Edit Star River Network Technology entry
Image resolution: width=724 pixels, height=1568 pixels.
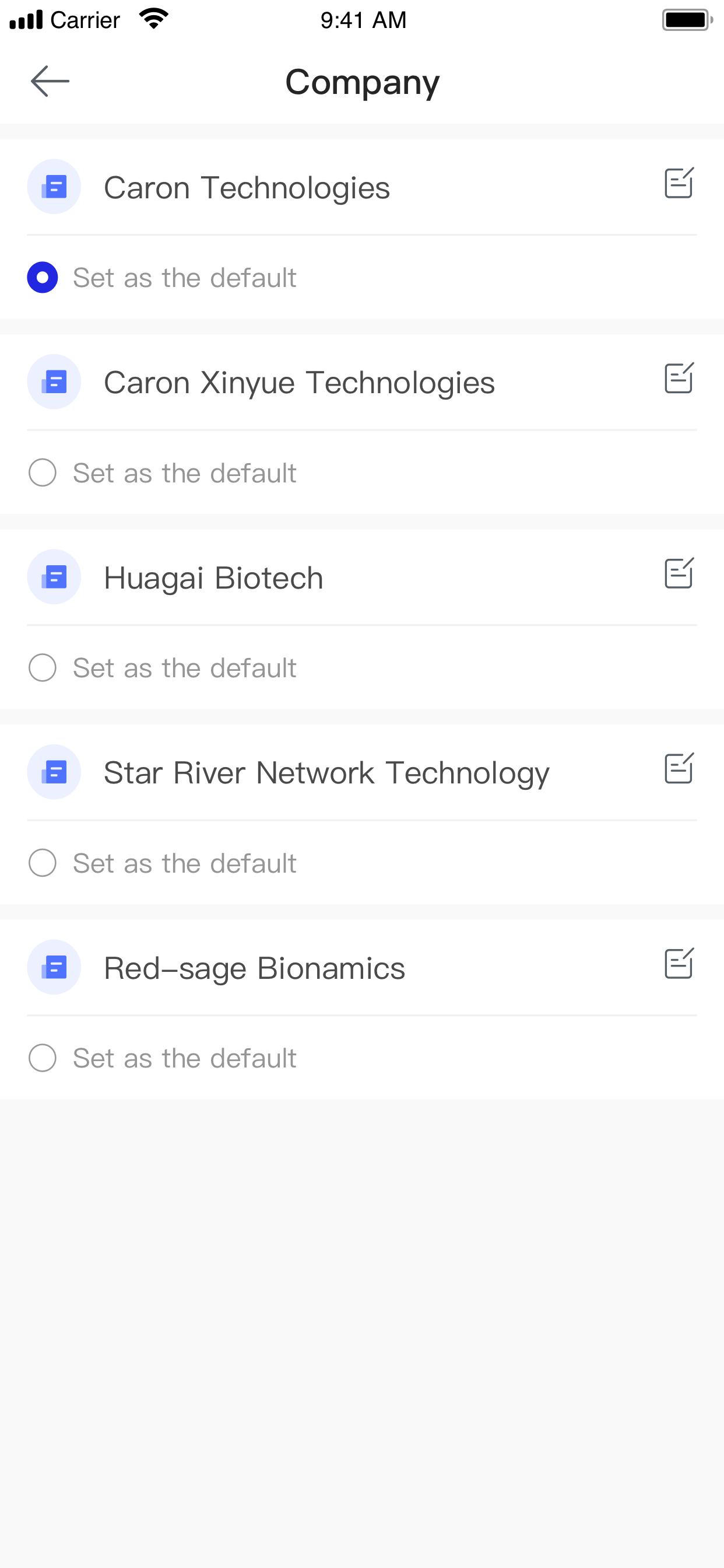pyautogui.click(x=679, y=768)
